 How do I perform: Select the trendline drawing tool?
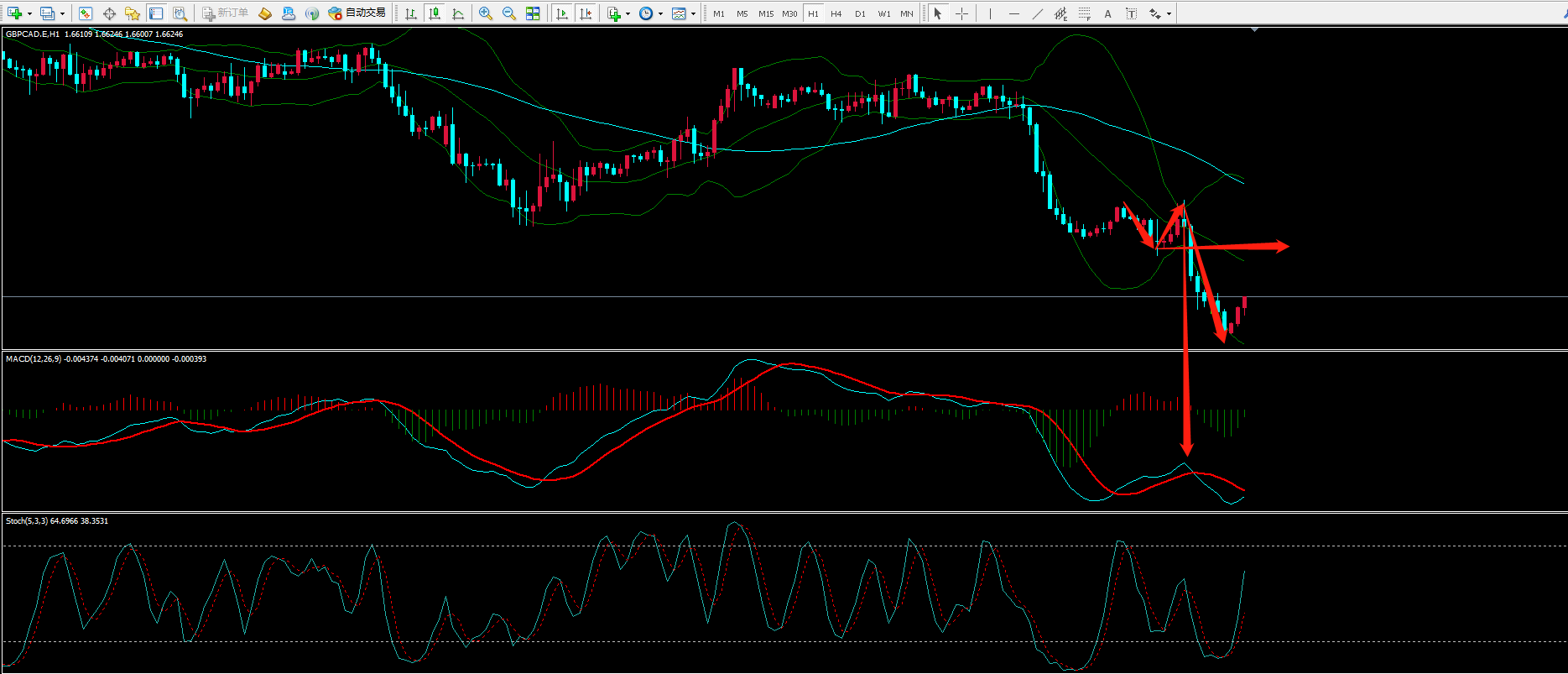tap(1038, 13)
